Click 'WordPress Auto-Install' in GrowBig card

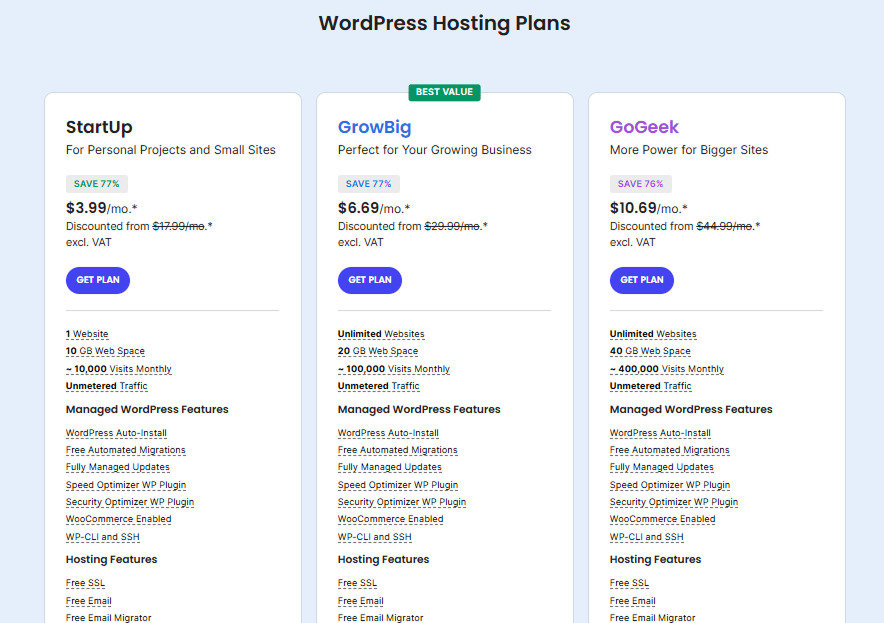(x=388, y=433)
